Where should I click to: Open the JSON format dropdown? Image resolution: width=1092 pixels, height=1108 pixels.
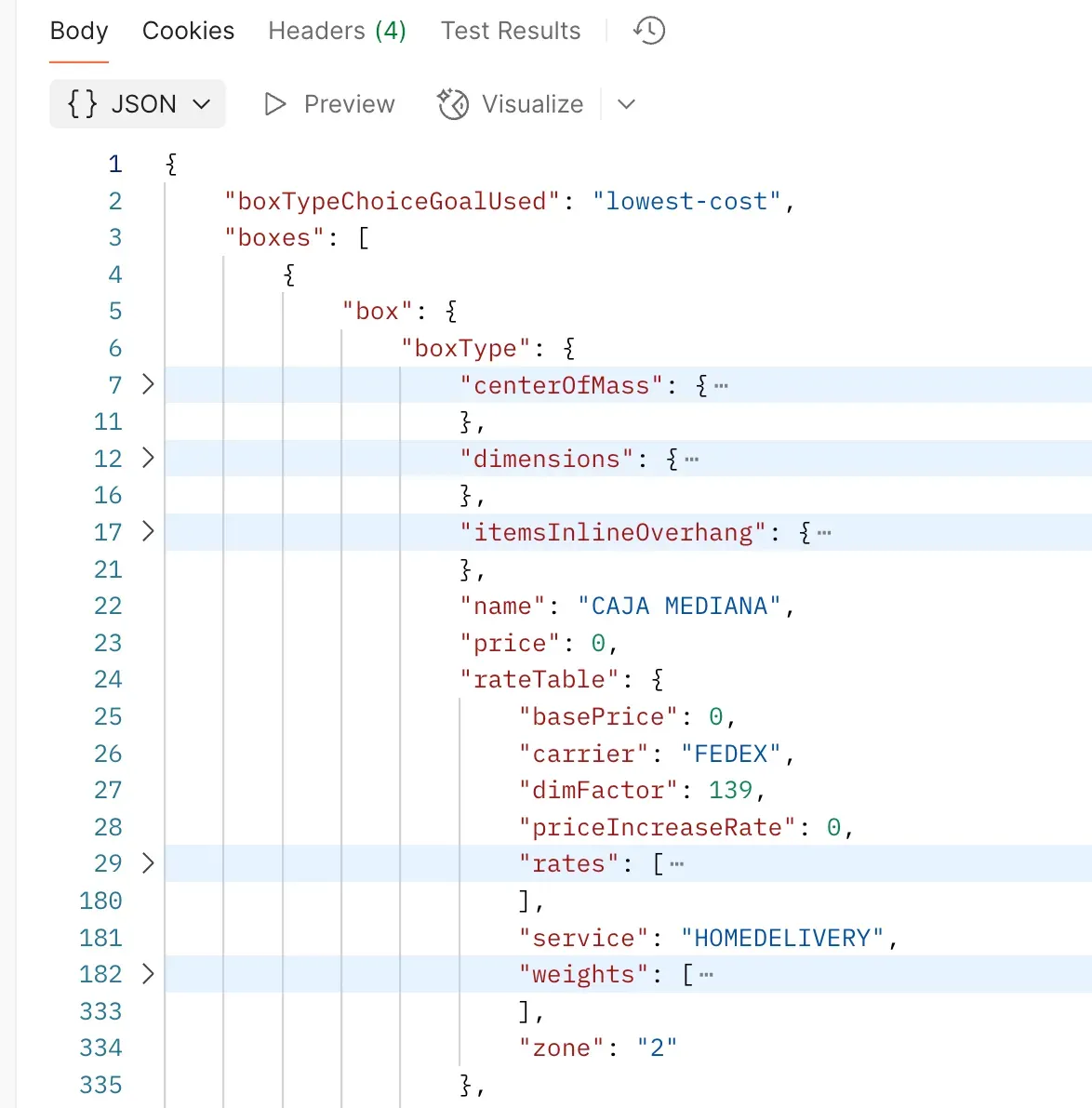tap(138, 104)
